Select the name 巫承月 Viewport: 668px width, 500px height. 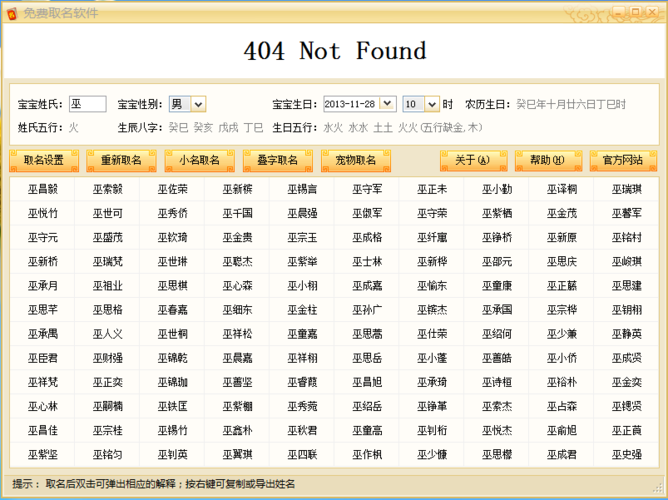pos(43,286)
